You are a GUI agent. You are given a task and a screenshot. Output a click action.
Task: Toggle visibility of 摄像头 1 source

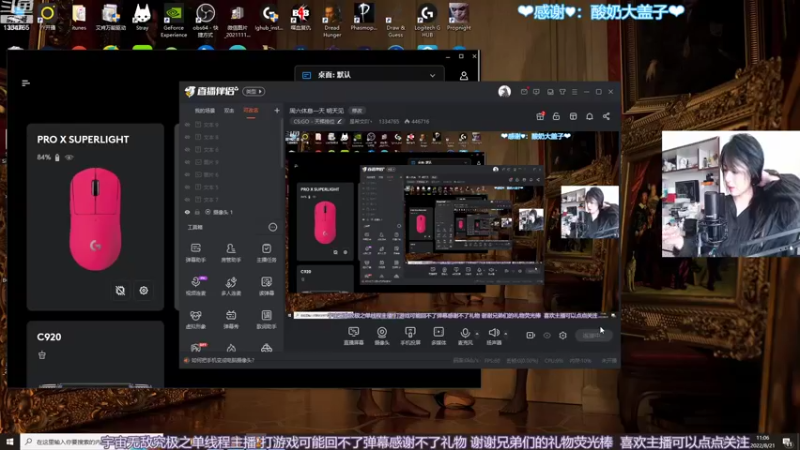coord(187,212)
